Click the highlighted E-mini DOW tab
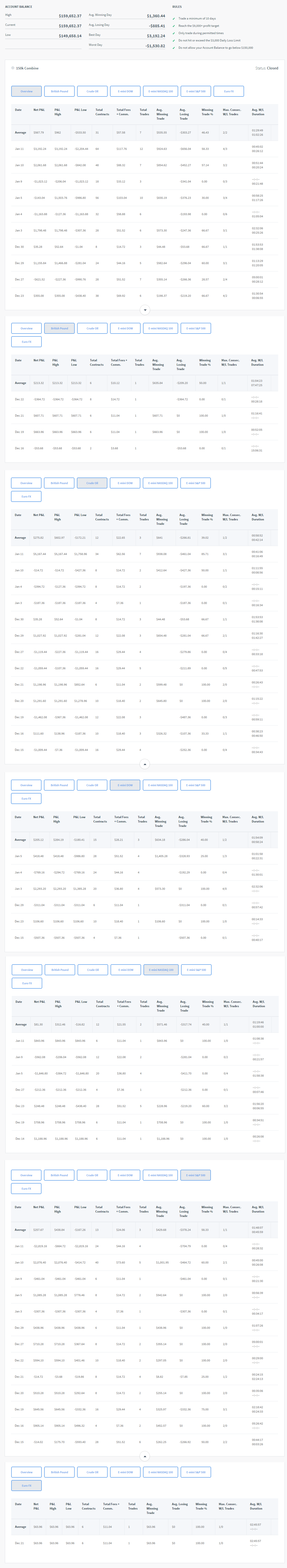This screenshot has width=287, height=1568. point(125,785)
